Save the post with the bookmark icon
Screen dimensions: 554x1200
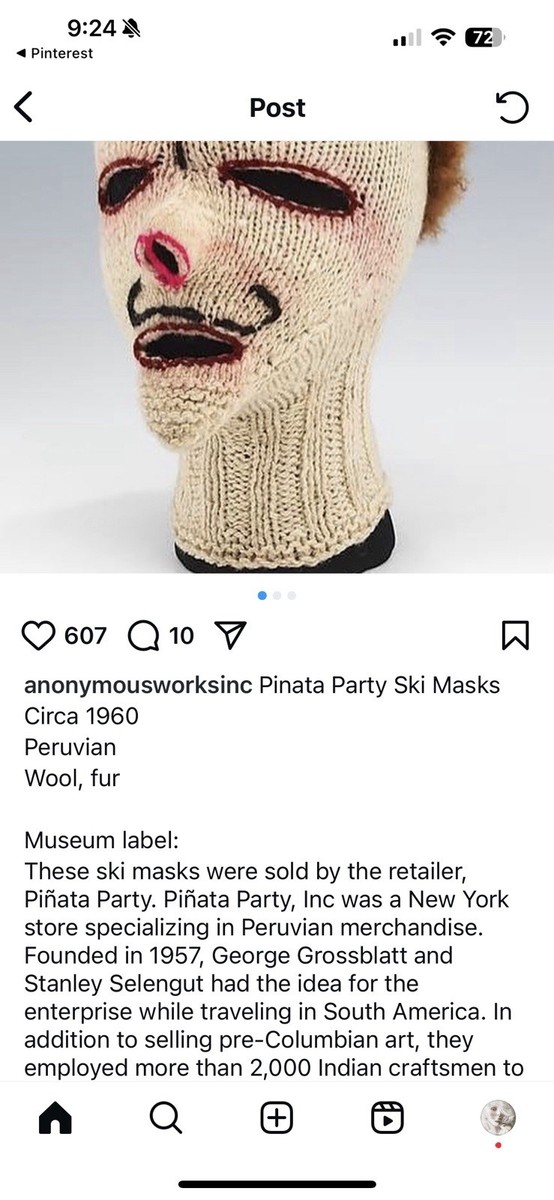515,636
